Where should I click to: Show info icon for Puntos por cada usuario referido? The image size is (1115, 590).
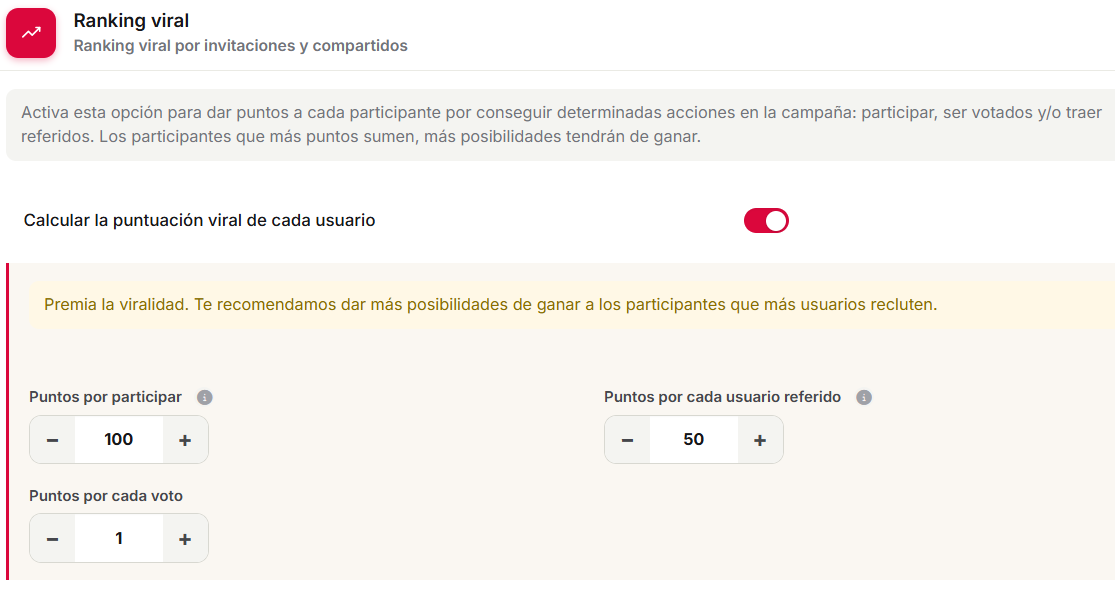[x=864, y=397]
